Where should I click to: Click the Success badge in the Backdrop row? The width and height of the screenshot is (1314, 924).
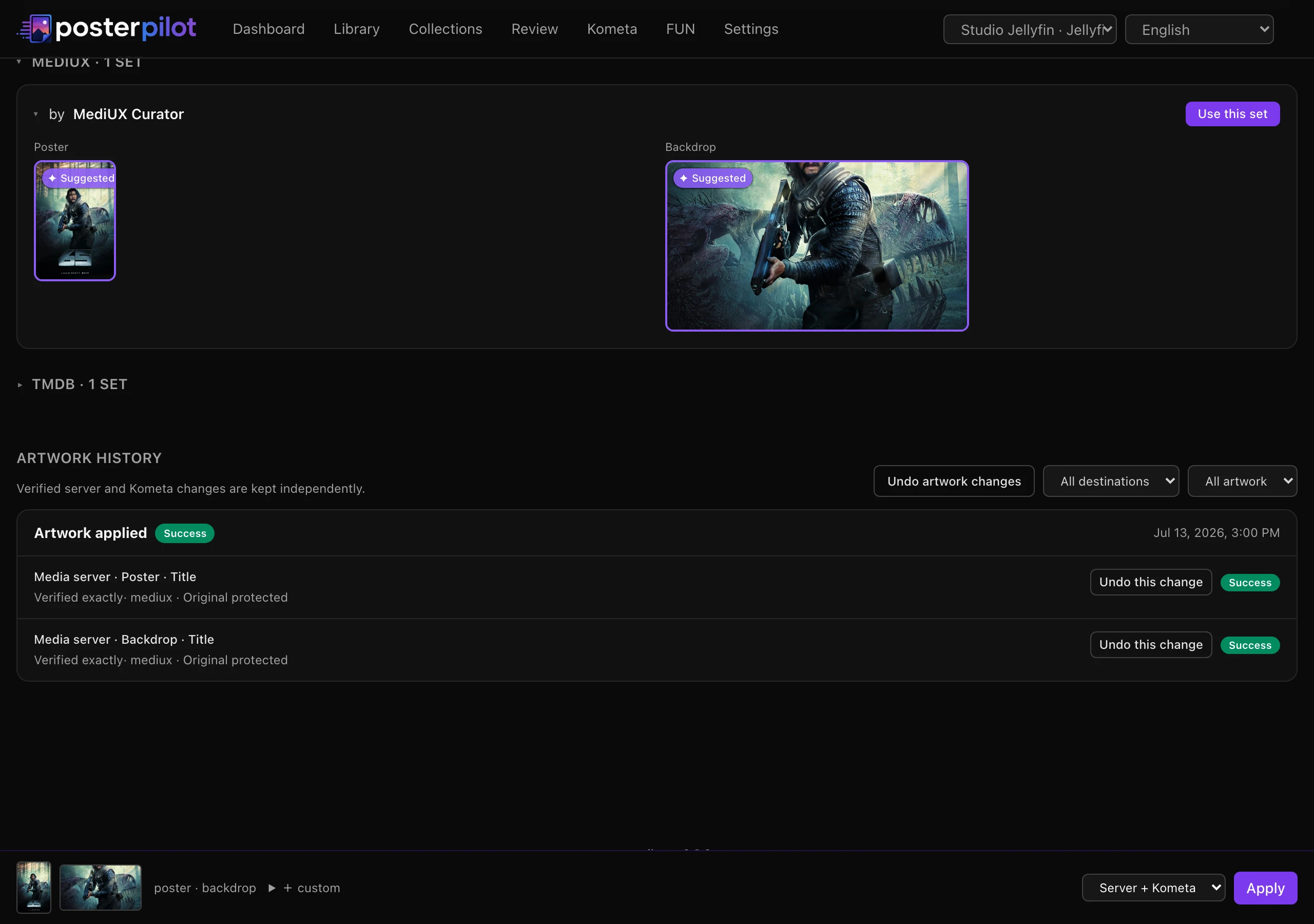coord(1249,645)
